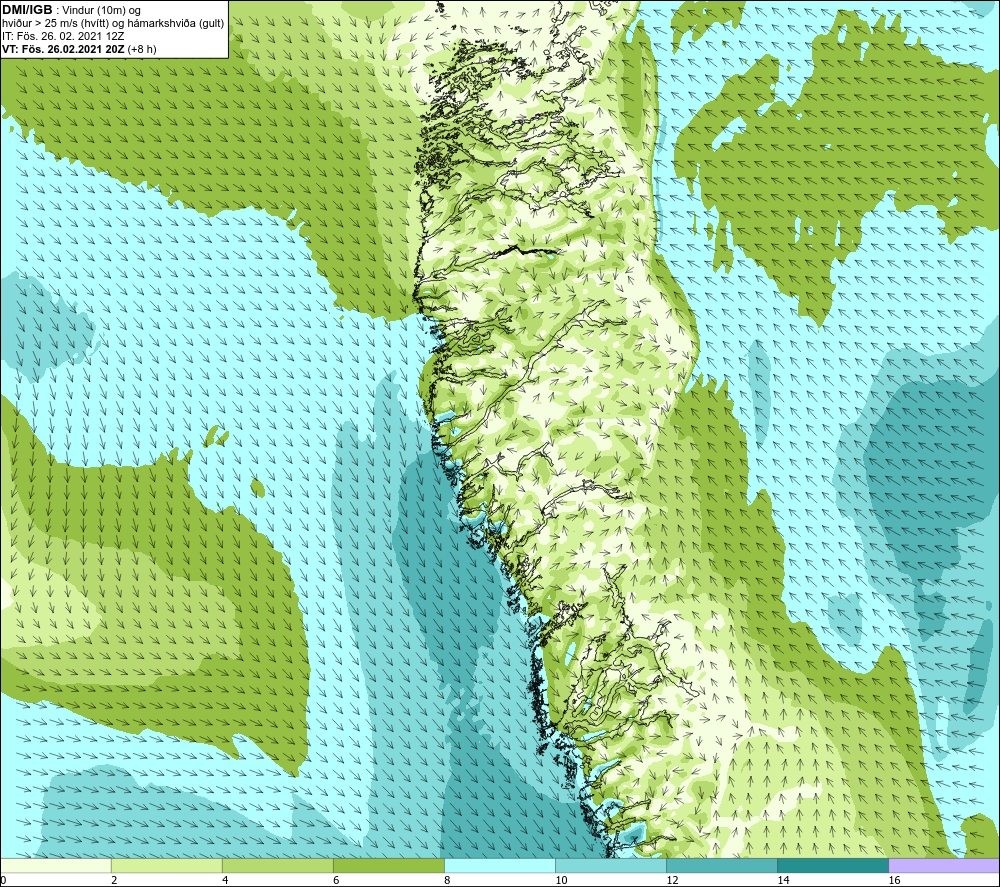Select the purple swatch above 16 m/s
The width and height of the screenshot is (1000, 887).
click(944, 865)
